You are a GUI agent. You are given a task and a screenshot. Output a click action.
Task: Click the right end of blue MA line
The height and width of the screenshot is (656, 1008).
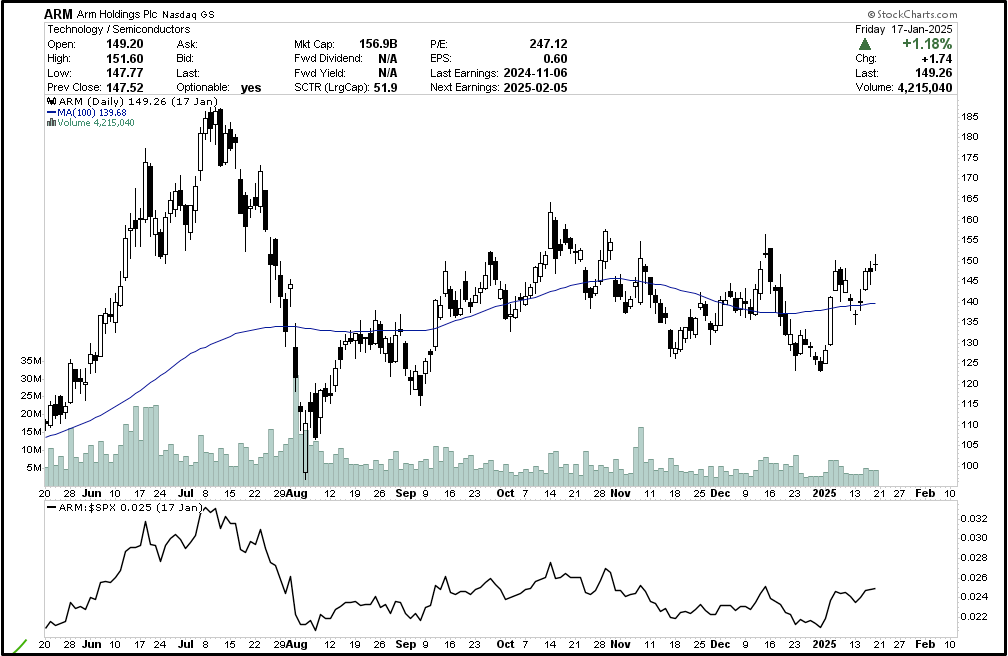pyautogui.click(x=874, y=303)
